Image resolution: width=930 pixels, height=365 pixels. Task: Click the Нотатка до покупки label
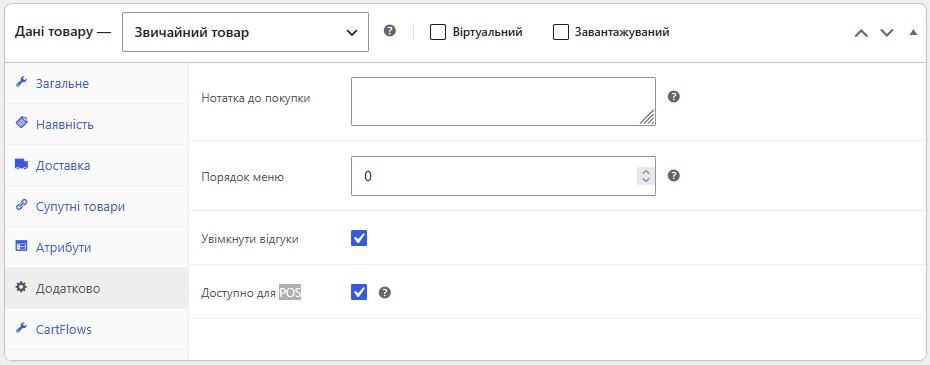point(256,99)
